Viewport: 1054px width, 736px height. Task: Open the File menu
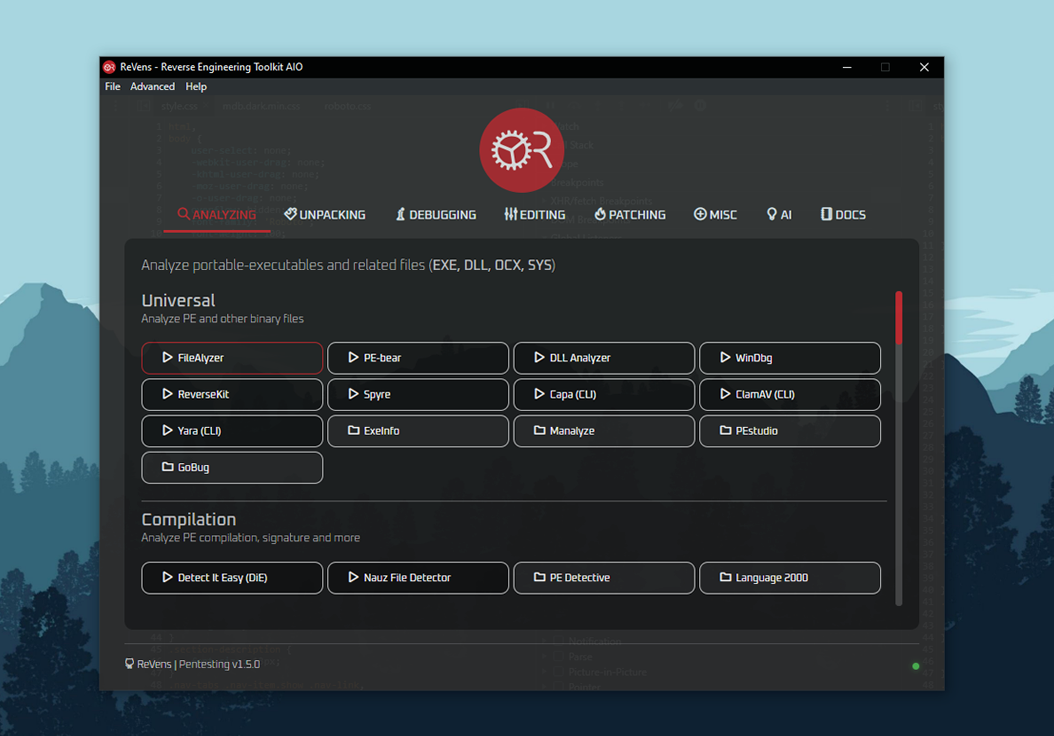coord(112,86)
